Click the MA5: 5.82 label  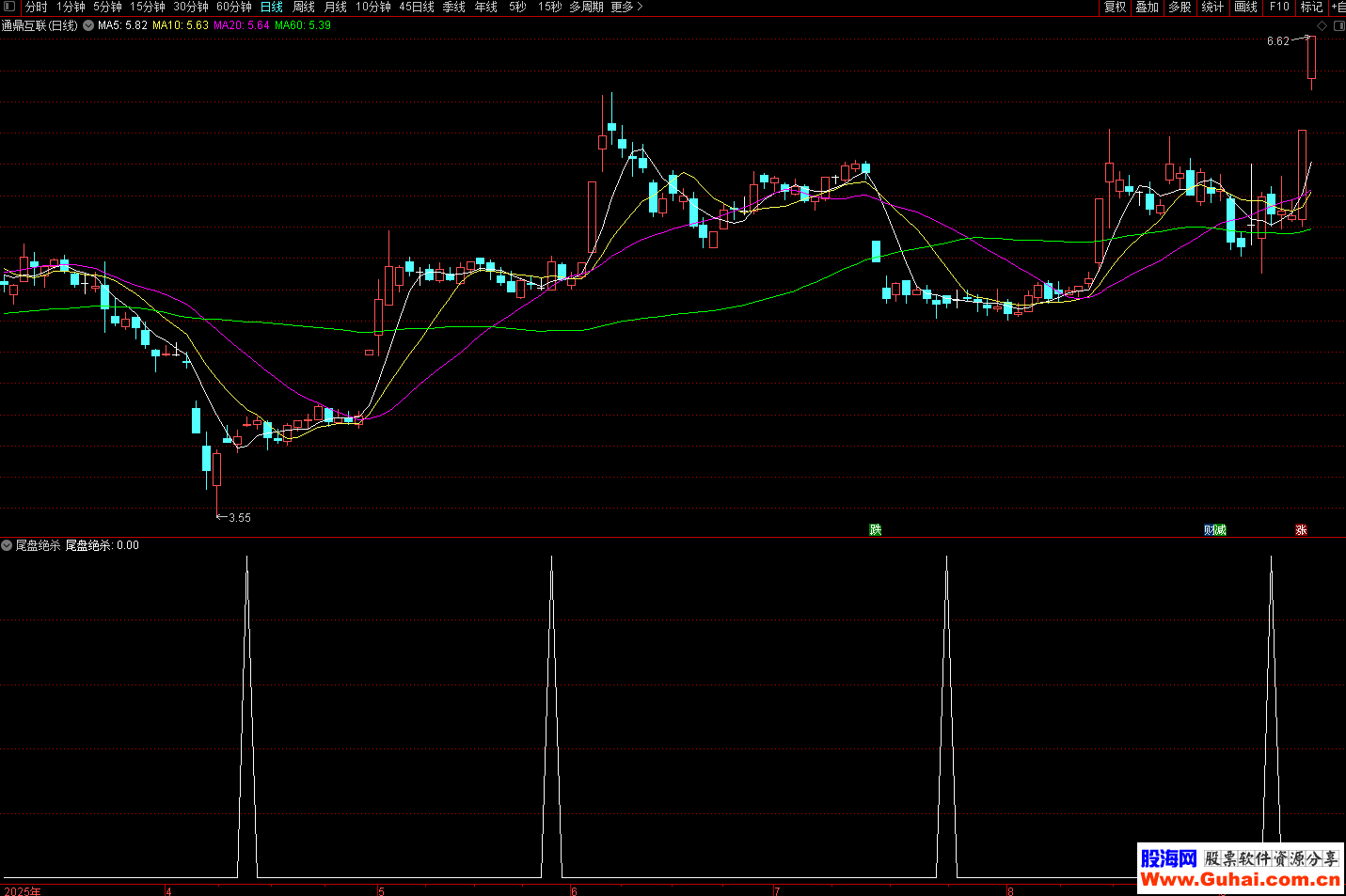click(122, 25)
